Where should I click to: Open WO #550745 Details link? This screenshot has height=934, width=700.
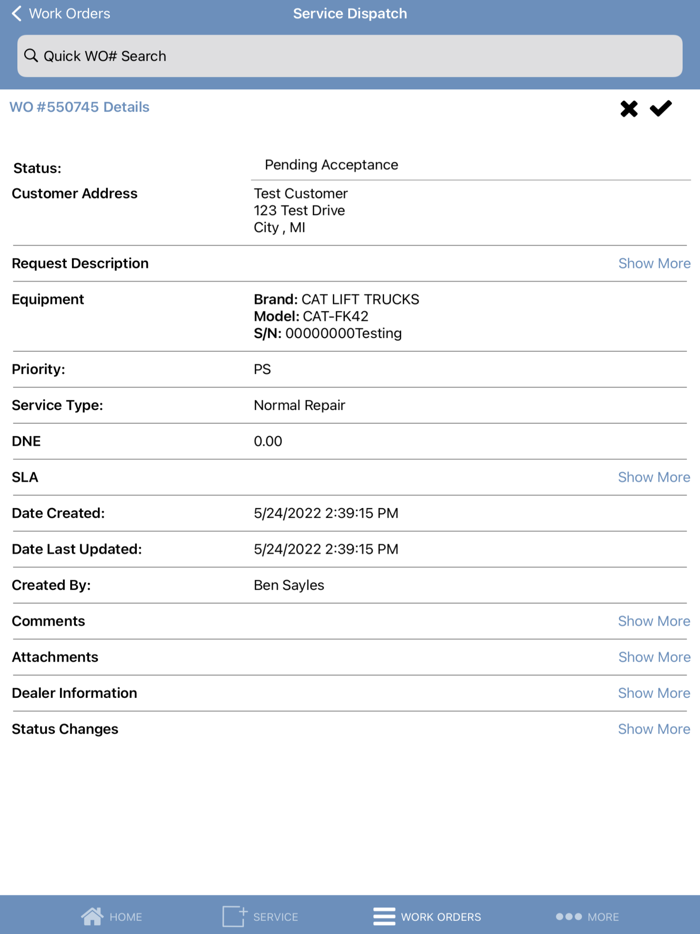pos(79,106)
